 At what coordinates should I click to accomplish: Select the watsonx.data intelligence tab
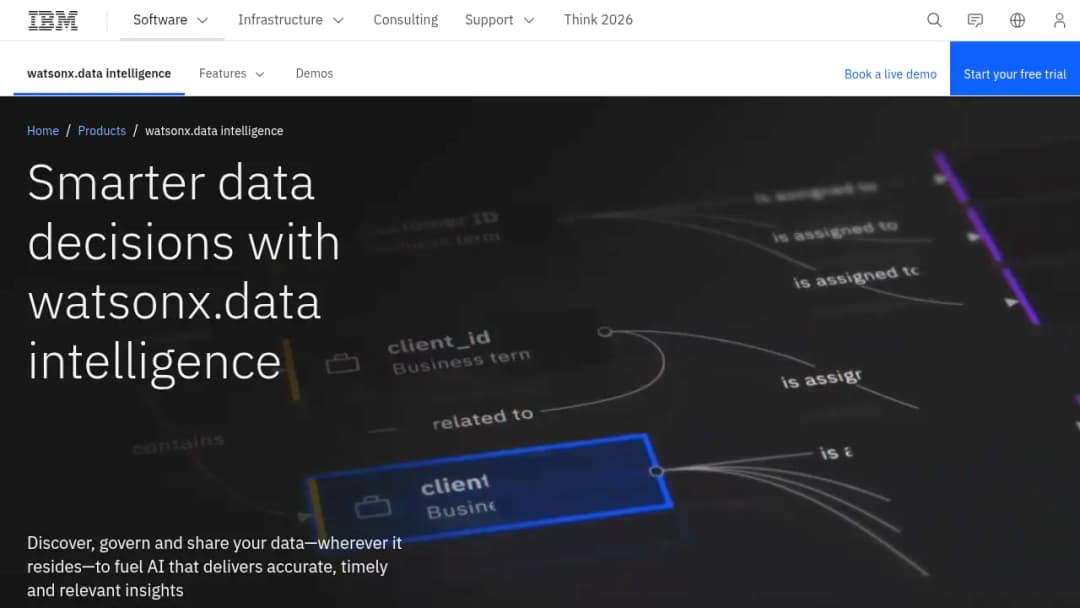tap(99, 73)
